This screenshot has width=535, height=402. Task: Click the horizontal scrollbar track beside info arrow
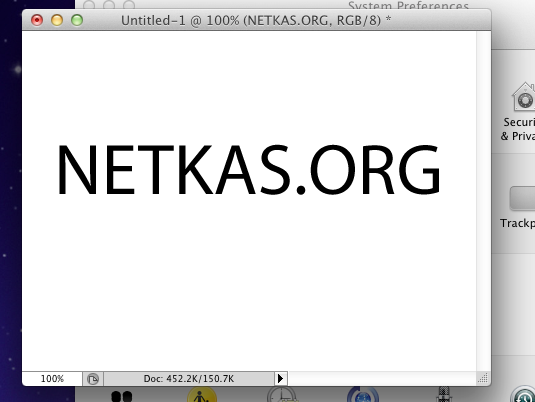click(x=382, y=379)
